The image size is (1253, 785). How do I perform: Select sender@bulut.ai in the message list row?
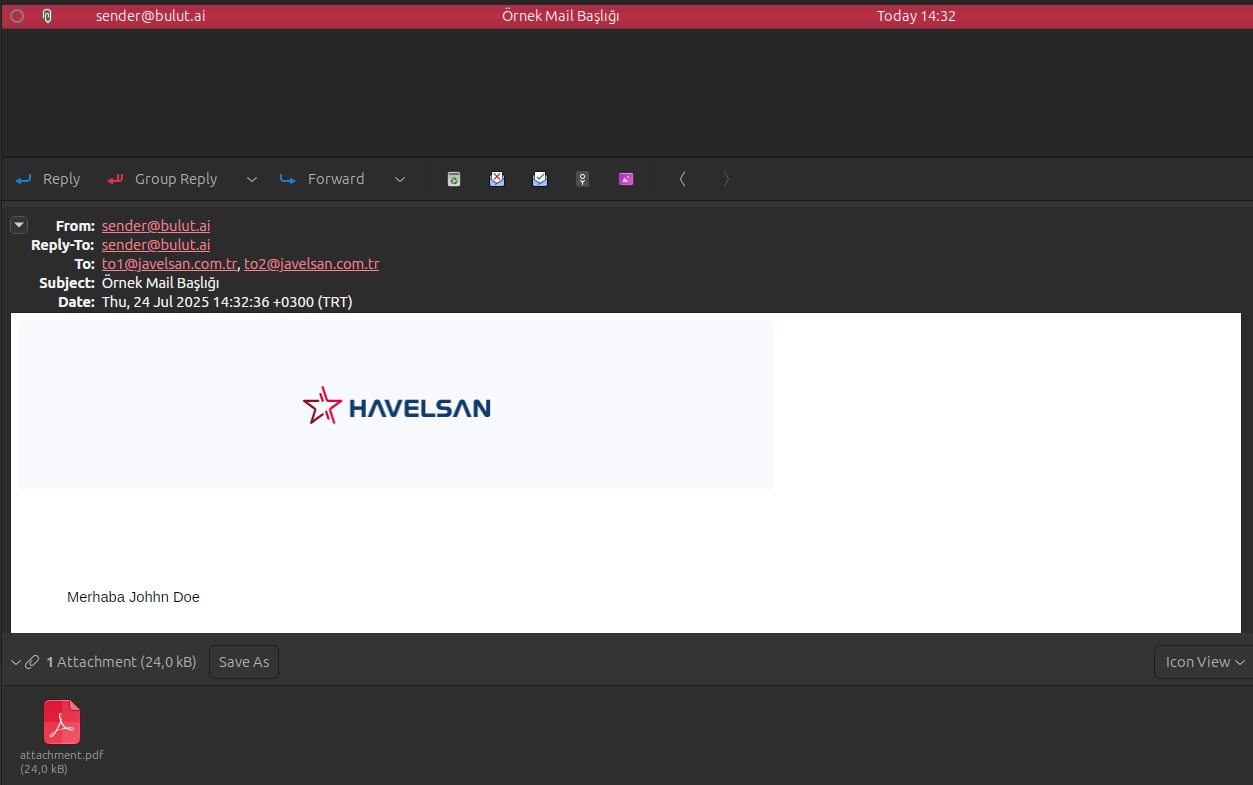coord(151,16)
